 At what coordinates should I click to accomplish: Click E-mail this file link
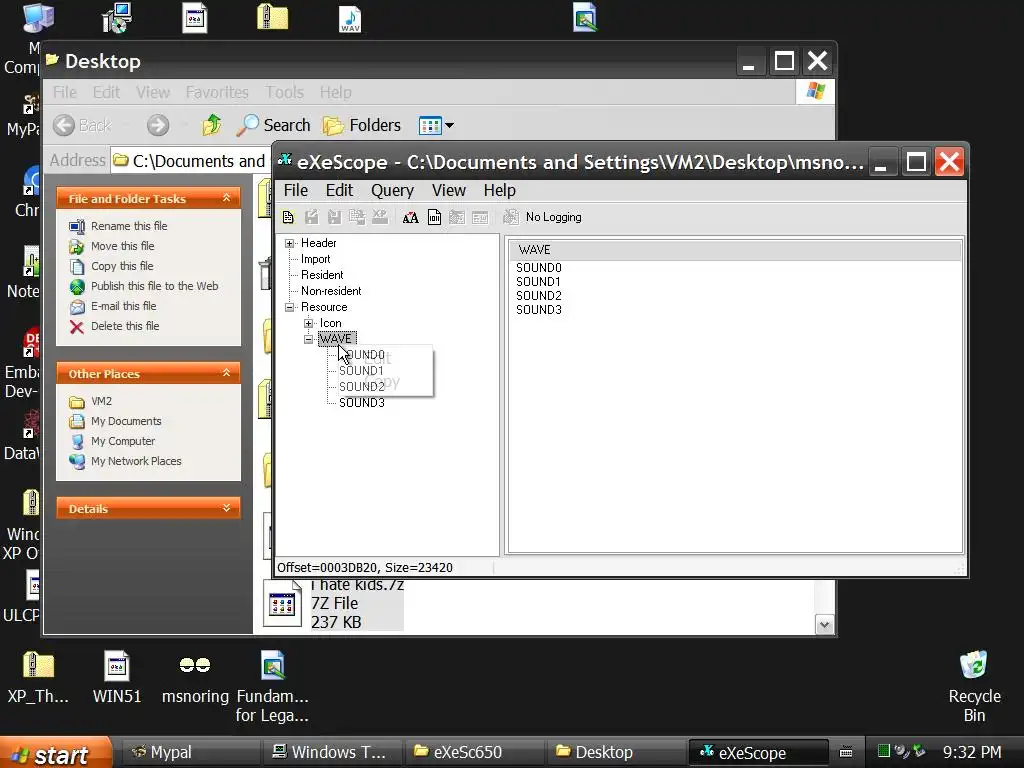123,306
